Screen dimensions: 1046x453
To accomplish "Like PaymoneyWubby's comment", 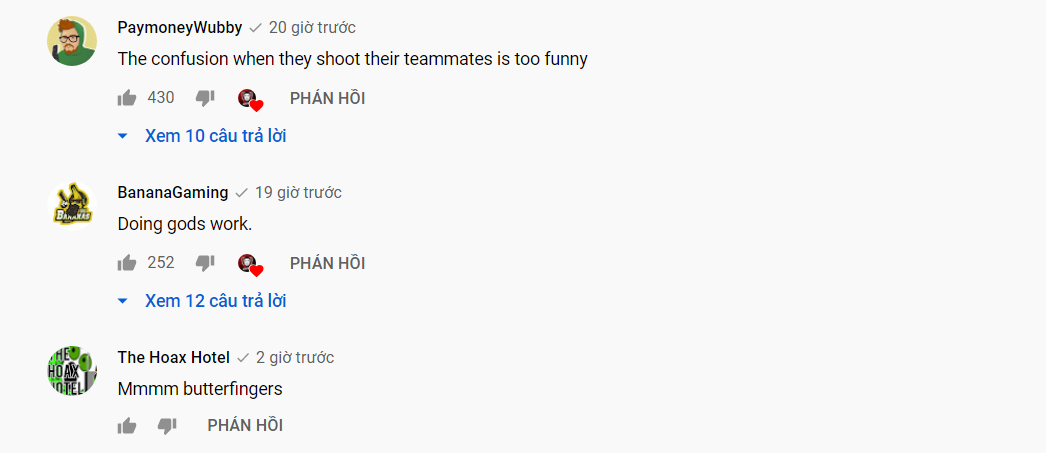I will coord(127,98).
